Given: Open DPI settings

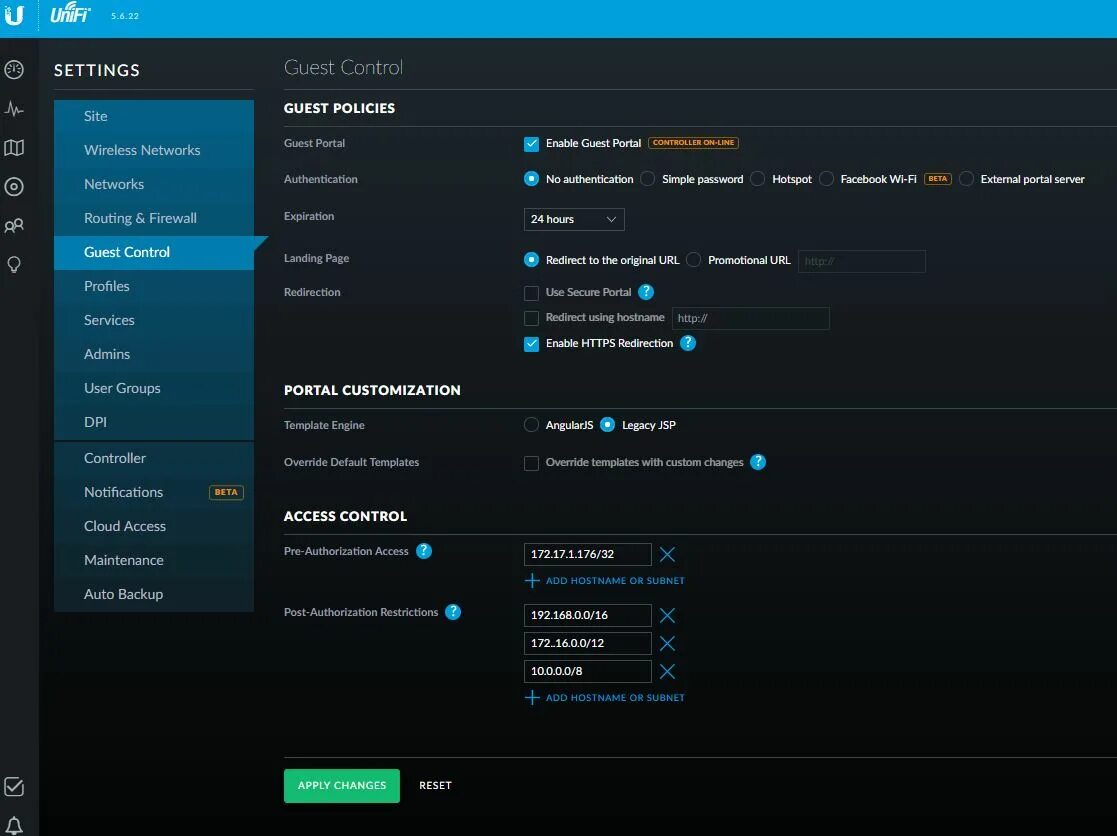Looking at the screenshot, I should pos(154,422).
